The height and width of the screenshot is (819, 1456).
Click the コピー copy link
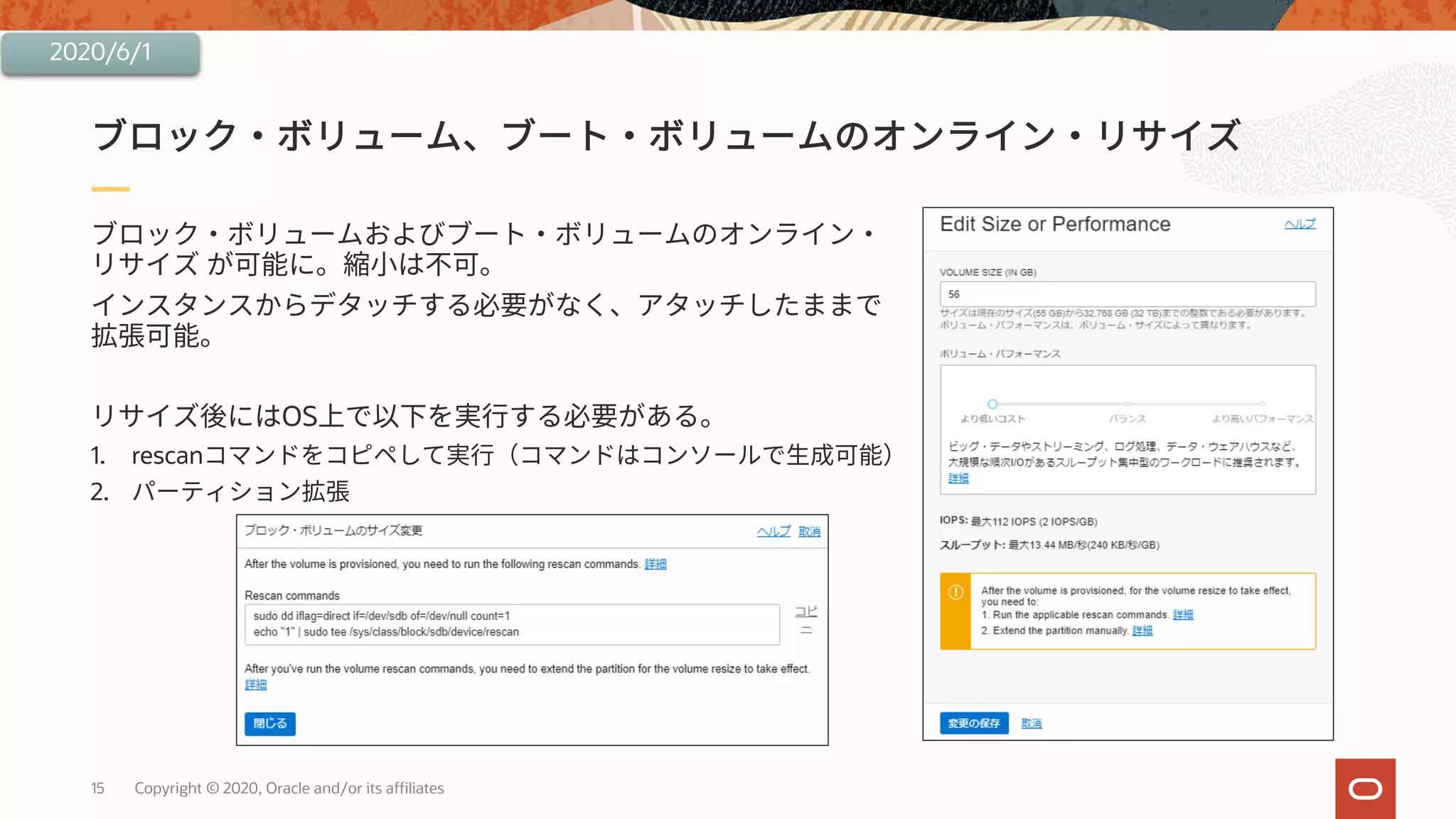point(806,620)
